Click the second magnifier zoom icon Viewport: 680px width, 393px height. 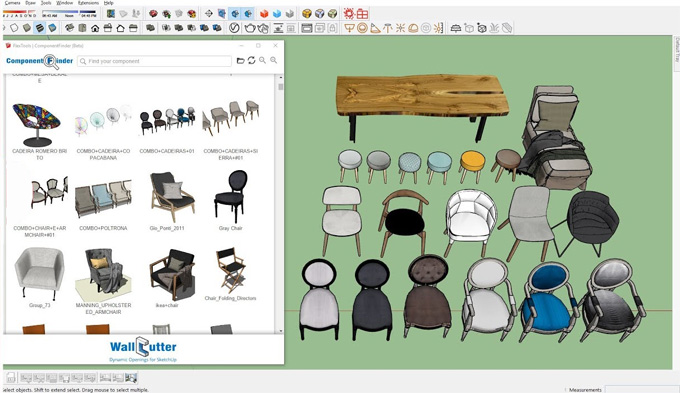click(274, 60)
